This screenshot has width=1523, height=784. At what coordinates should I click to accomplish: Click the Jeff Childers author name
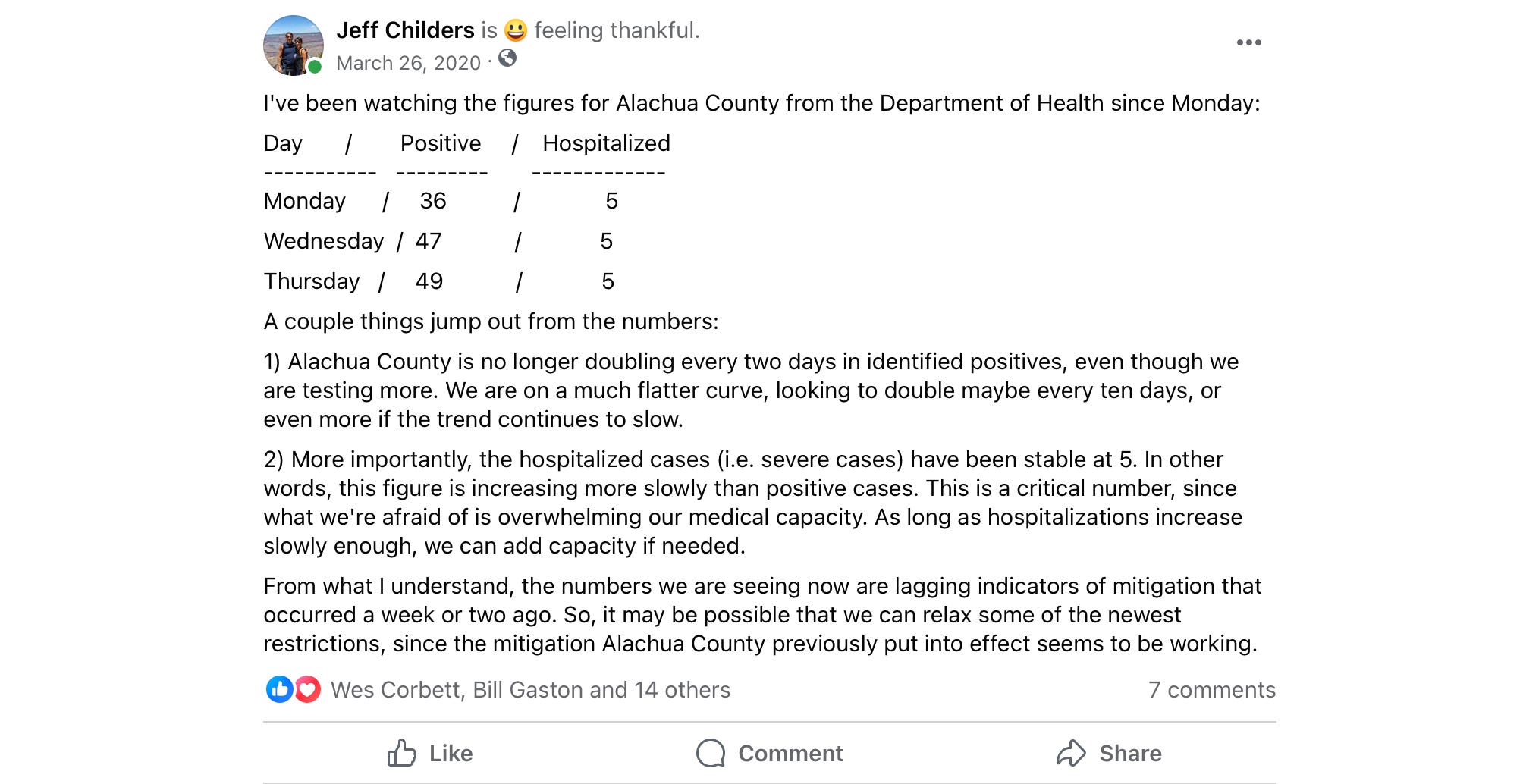405,30
